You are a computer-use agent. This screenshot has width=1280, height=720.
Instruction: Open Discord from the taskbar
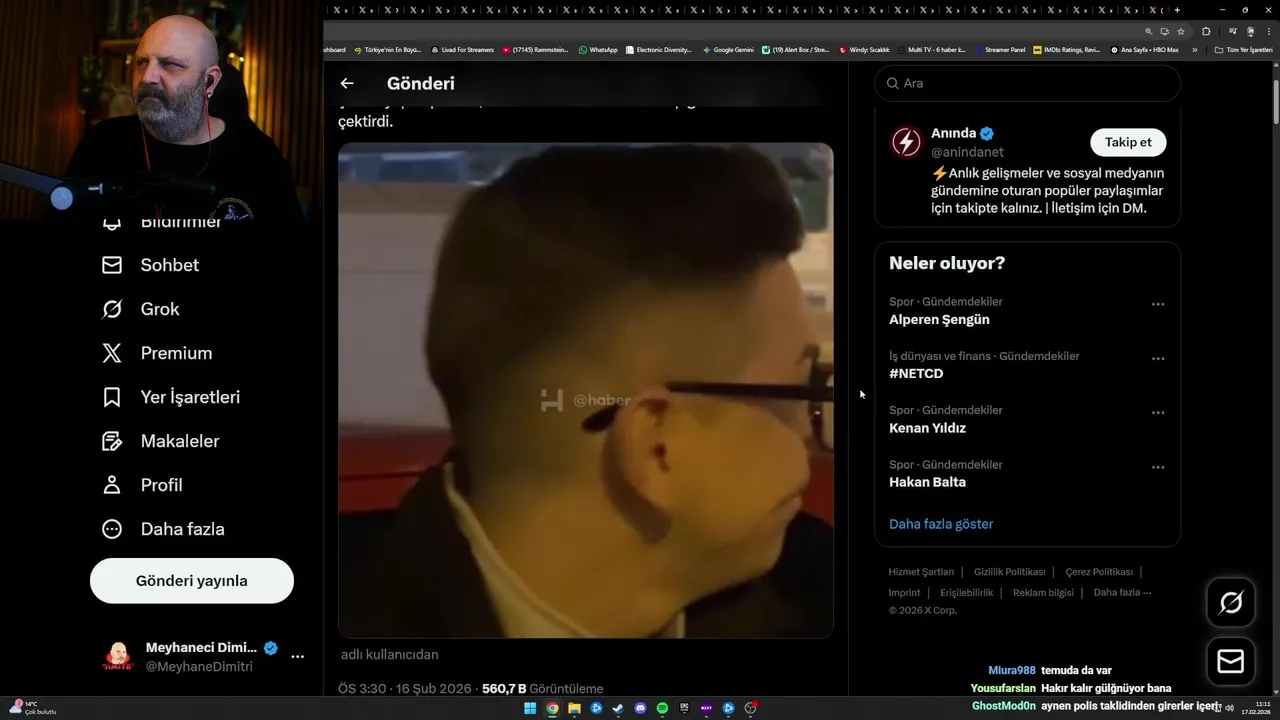click(x=640, y=709)
